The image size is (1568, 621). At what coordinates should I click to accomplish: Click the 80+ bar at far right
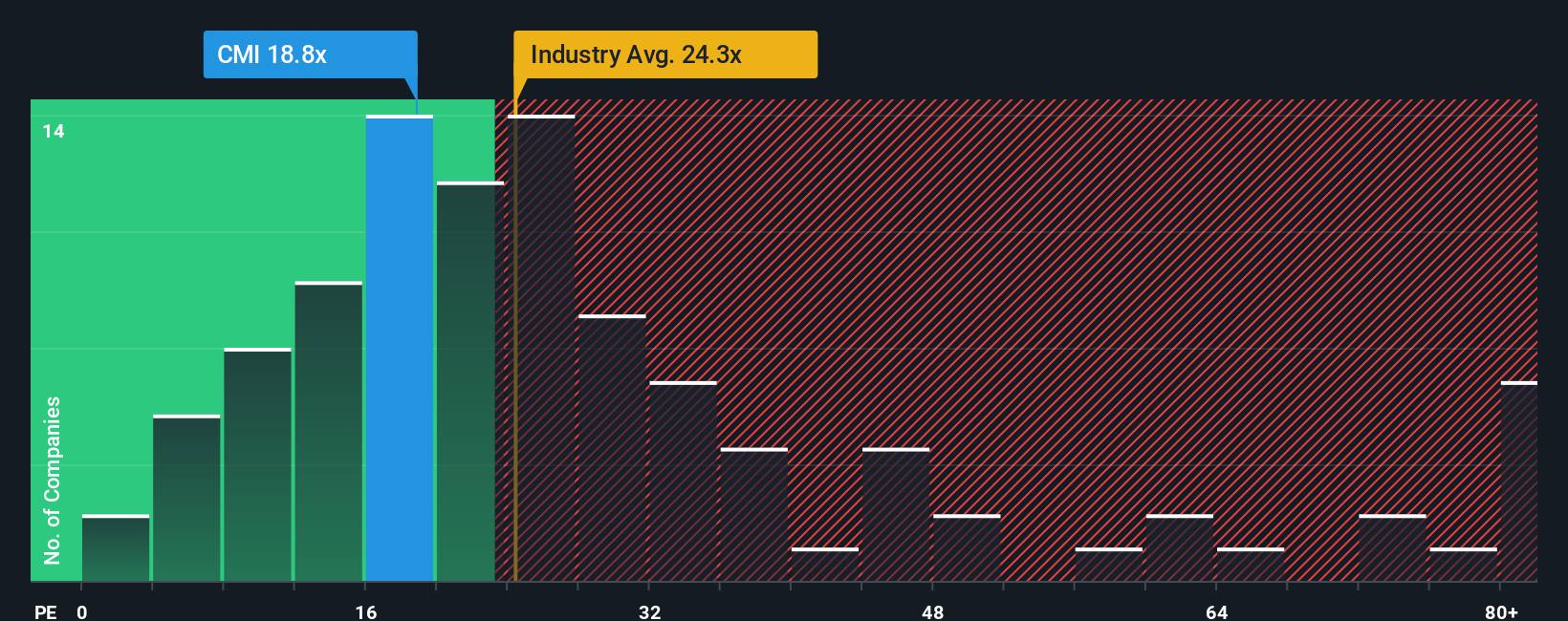tap(1519, 482)
